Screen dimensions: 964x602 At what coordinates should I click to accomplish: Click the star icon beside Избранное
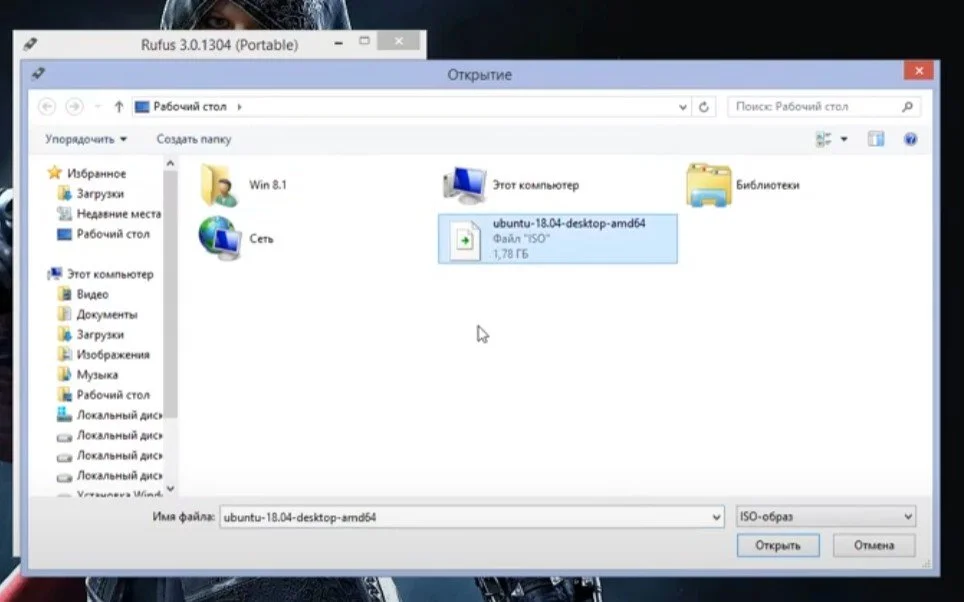tap(55, 173)
